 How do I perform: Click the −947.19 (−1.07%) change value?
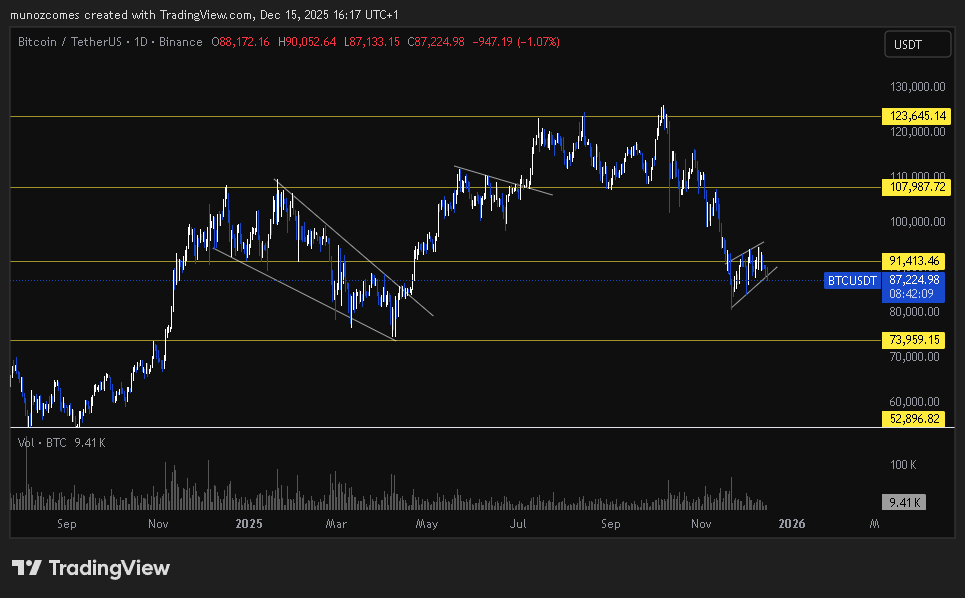point(516,42)
